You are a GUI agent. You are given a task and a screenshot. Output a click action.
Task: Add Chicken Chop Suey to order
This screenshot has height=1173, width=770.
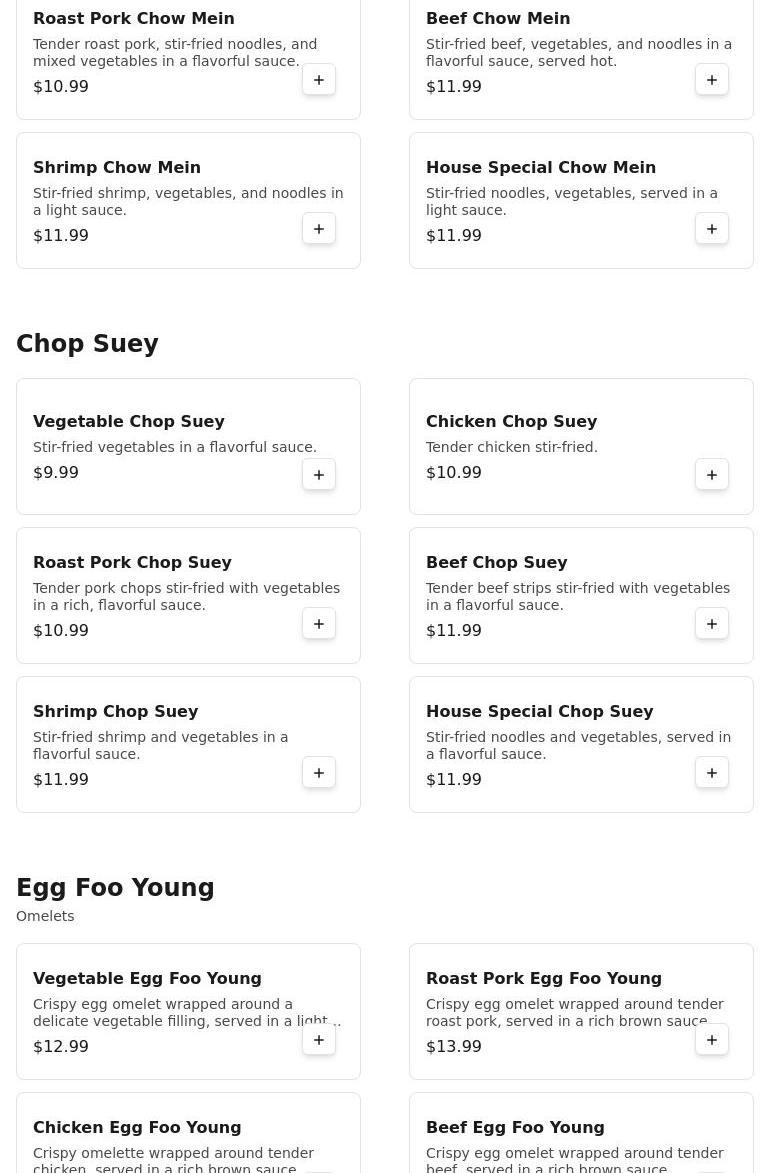coord(712,475)
